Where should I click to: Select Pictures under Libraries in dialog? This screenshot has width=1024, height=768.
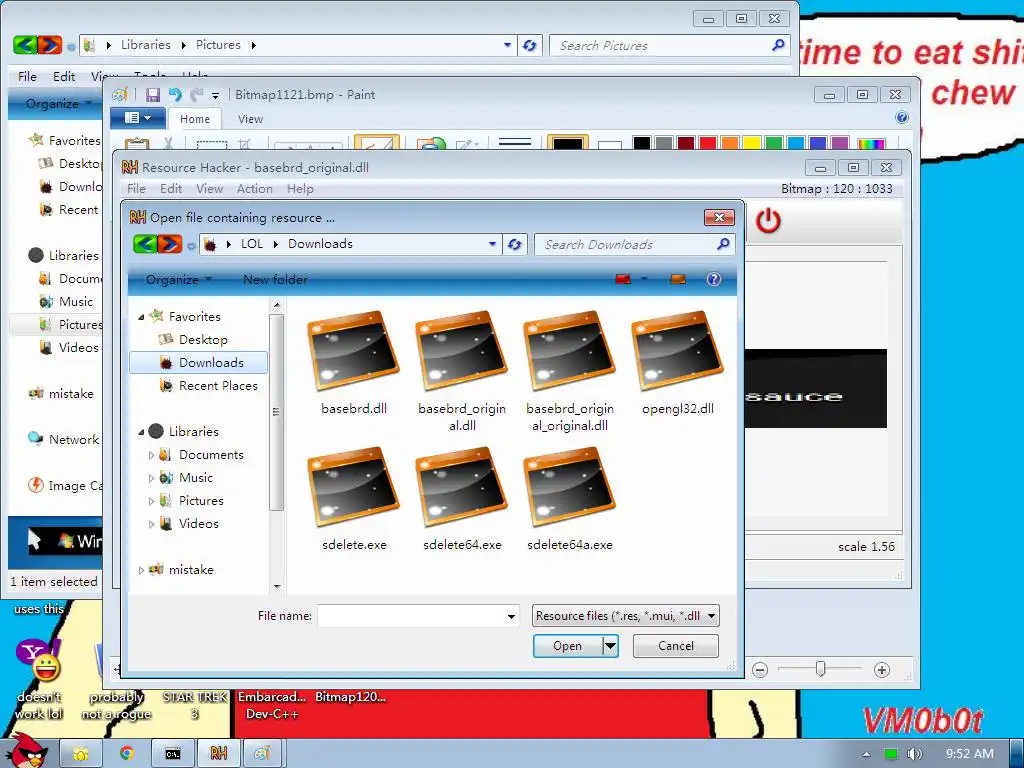[x=192, y=501]
